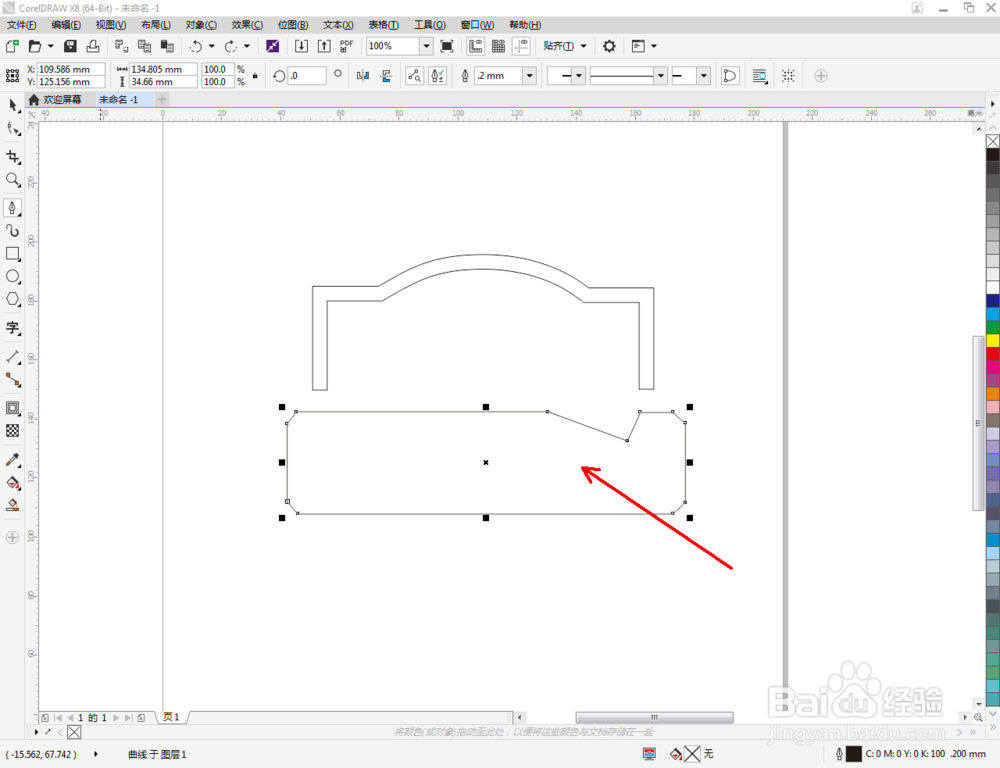Select the Pick tool in the toolbox
This screenshot has width=1000, height=768.
(13, 106)
